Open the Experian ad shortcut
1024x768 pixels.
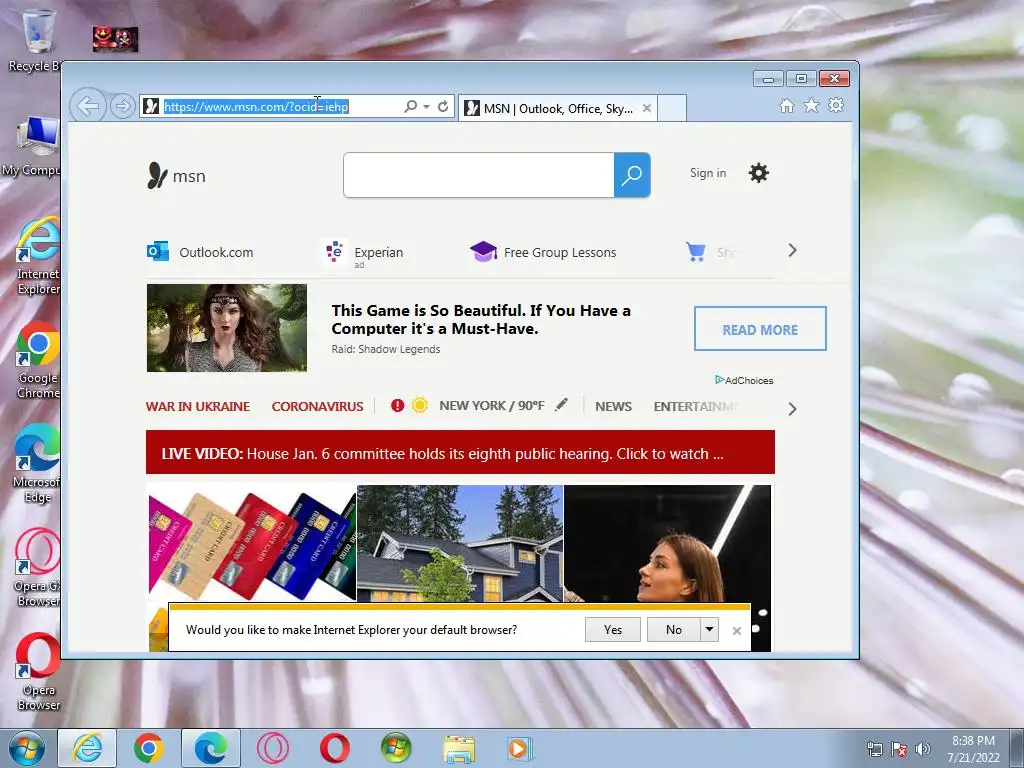(364, 253)
